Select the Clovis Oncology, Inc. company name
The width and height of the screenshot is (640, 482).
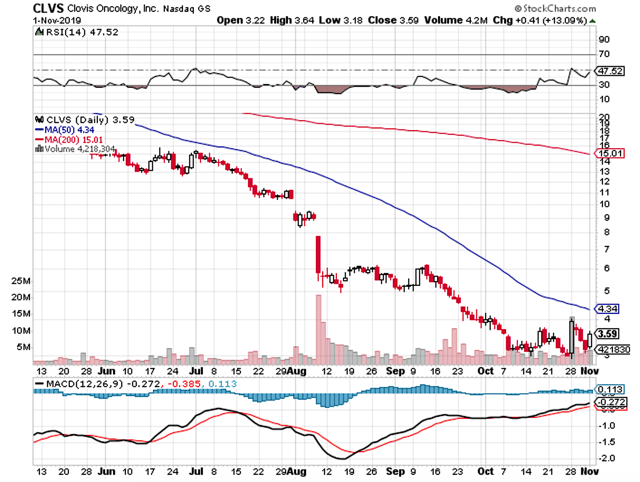point(113,9)
